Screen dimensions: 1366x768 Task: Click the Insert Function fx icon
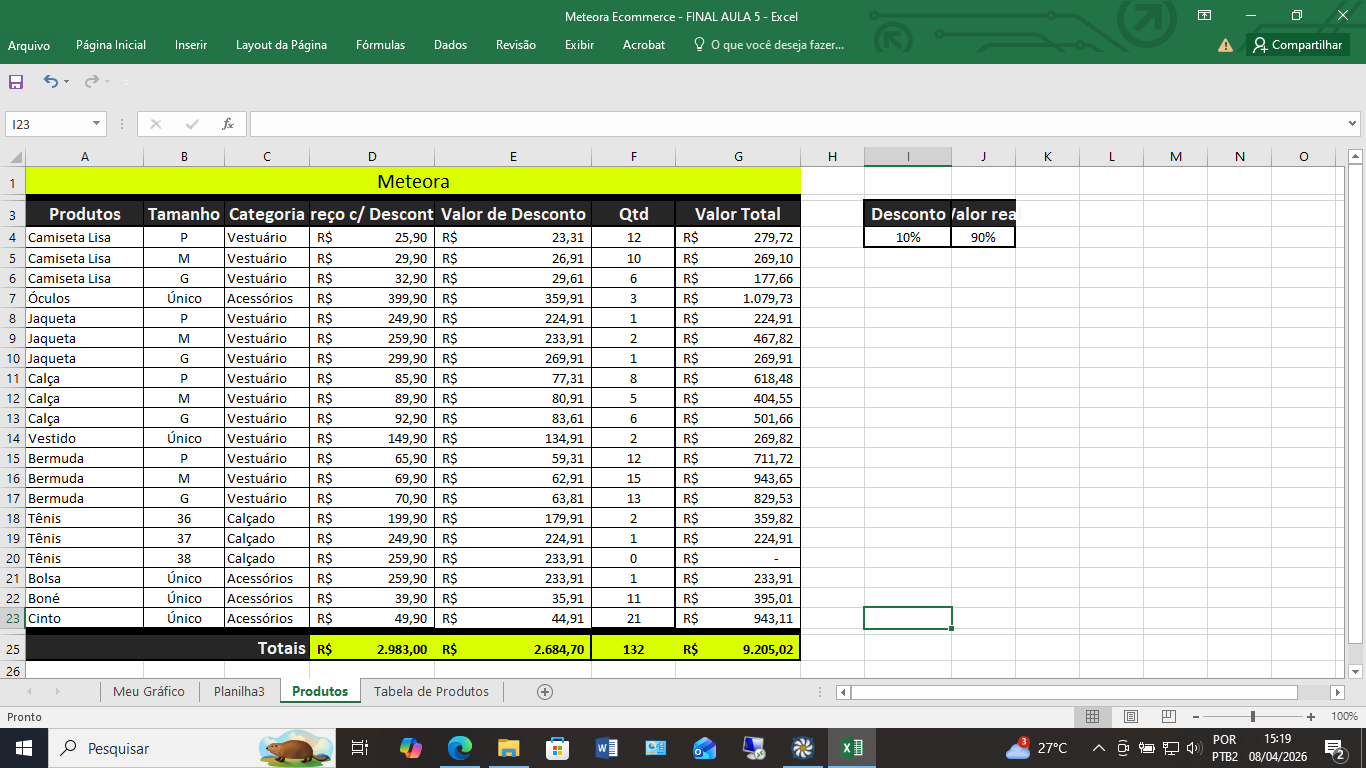(228, 124)
